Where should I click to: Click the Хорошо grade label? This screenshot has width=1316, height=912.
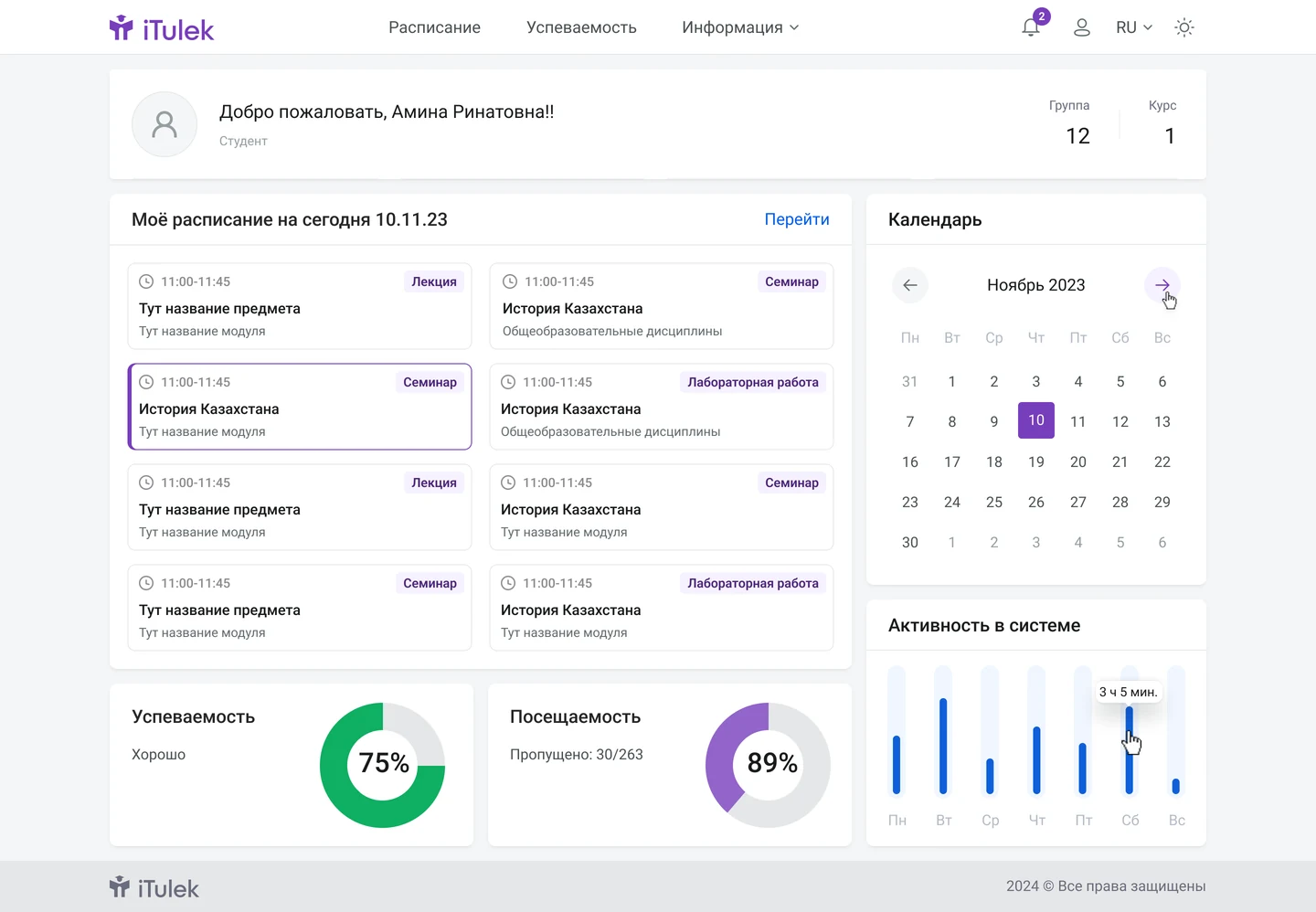click(158, 755)
